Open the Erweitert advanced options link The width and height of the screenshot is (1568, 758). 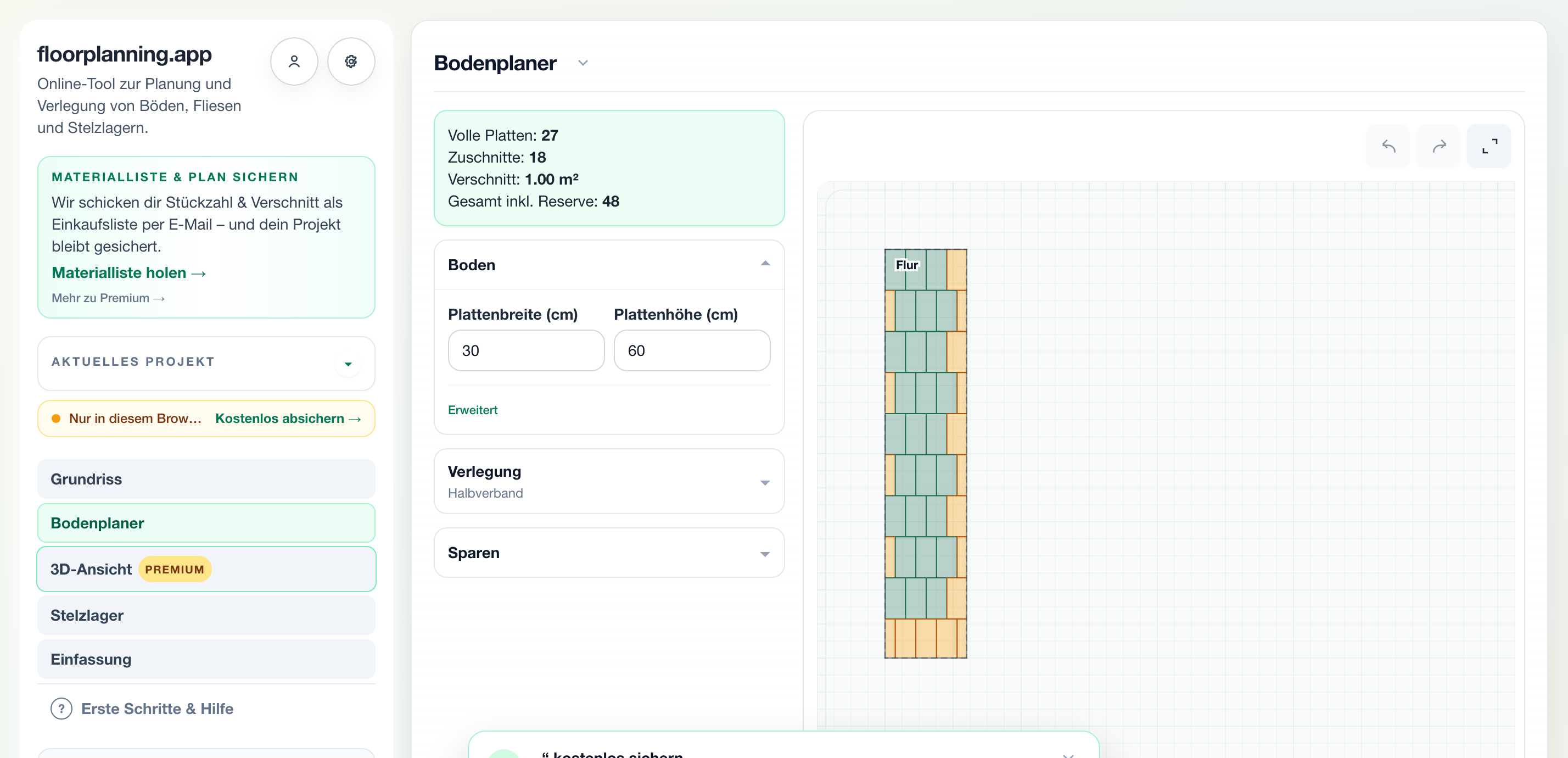[473, 410]
